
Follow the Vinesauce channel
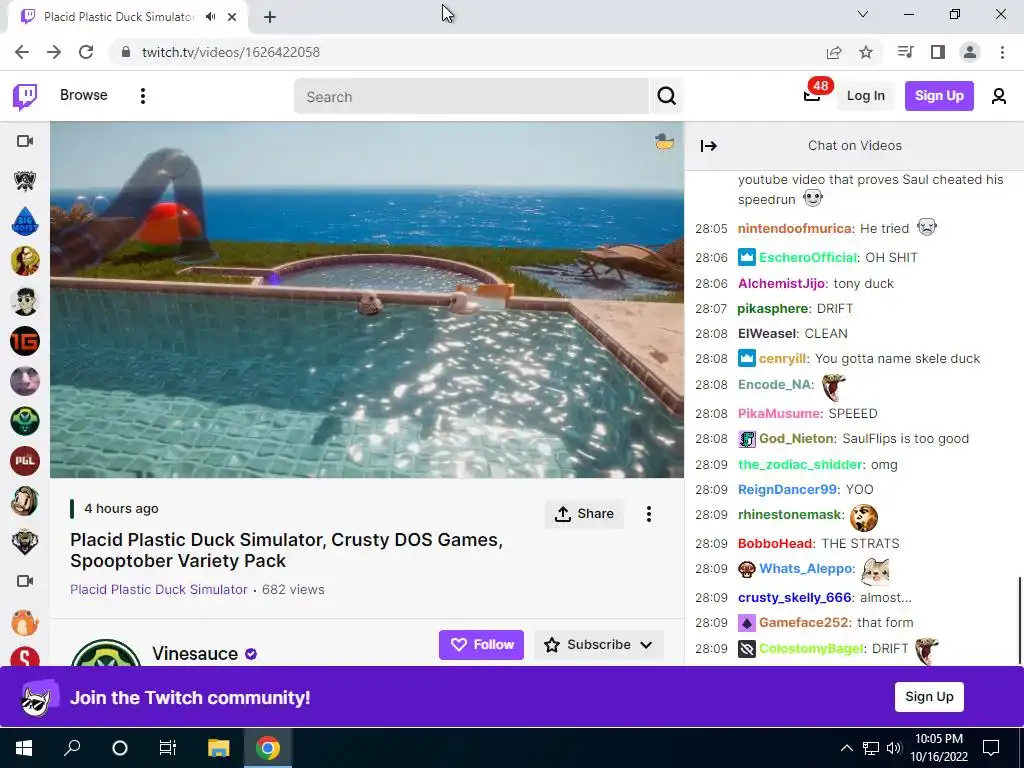481,645
